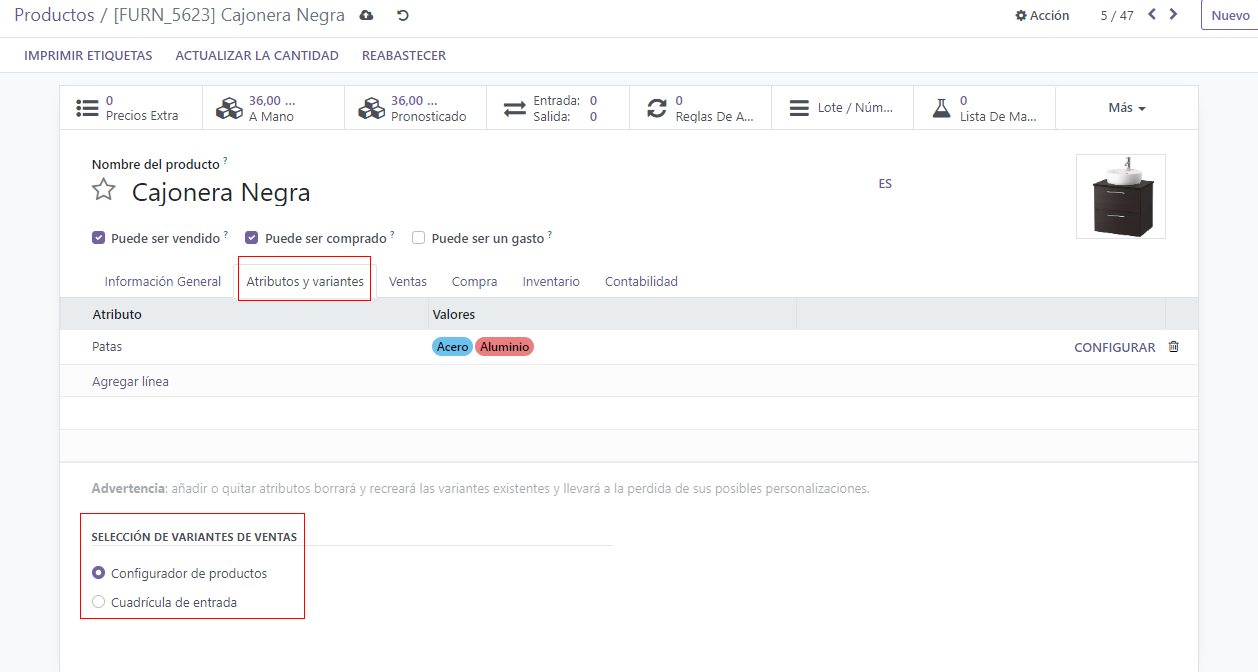1258x672 pixels.
Task: Open the ES language translation selector
Action: (x=885, y=184)
